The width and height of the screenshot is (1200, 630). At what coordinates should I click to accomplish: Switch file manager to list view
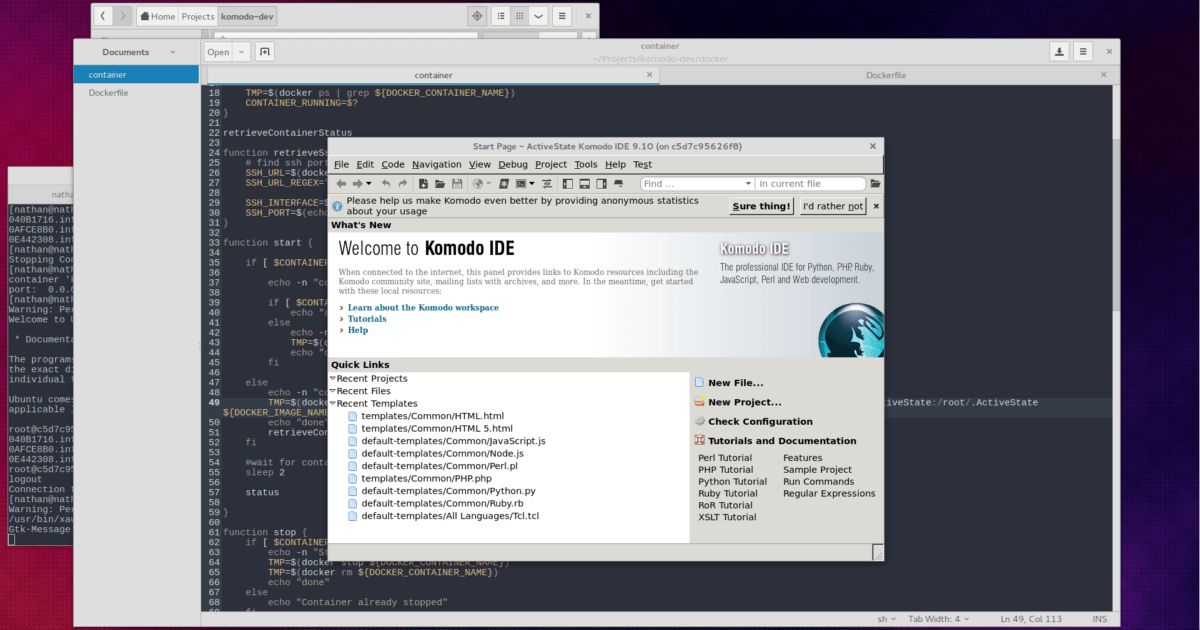(502, 16)
